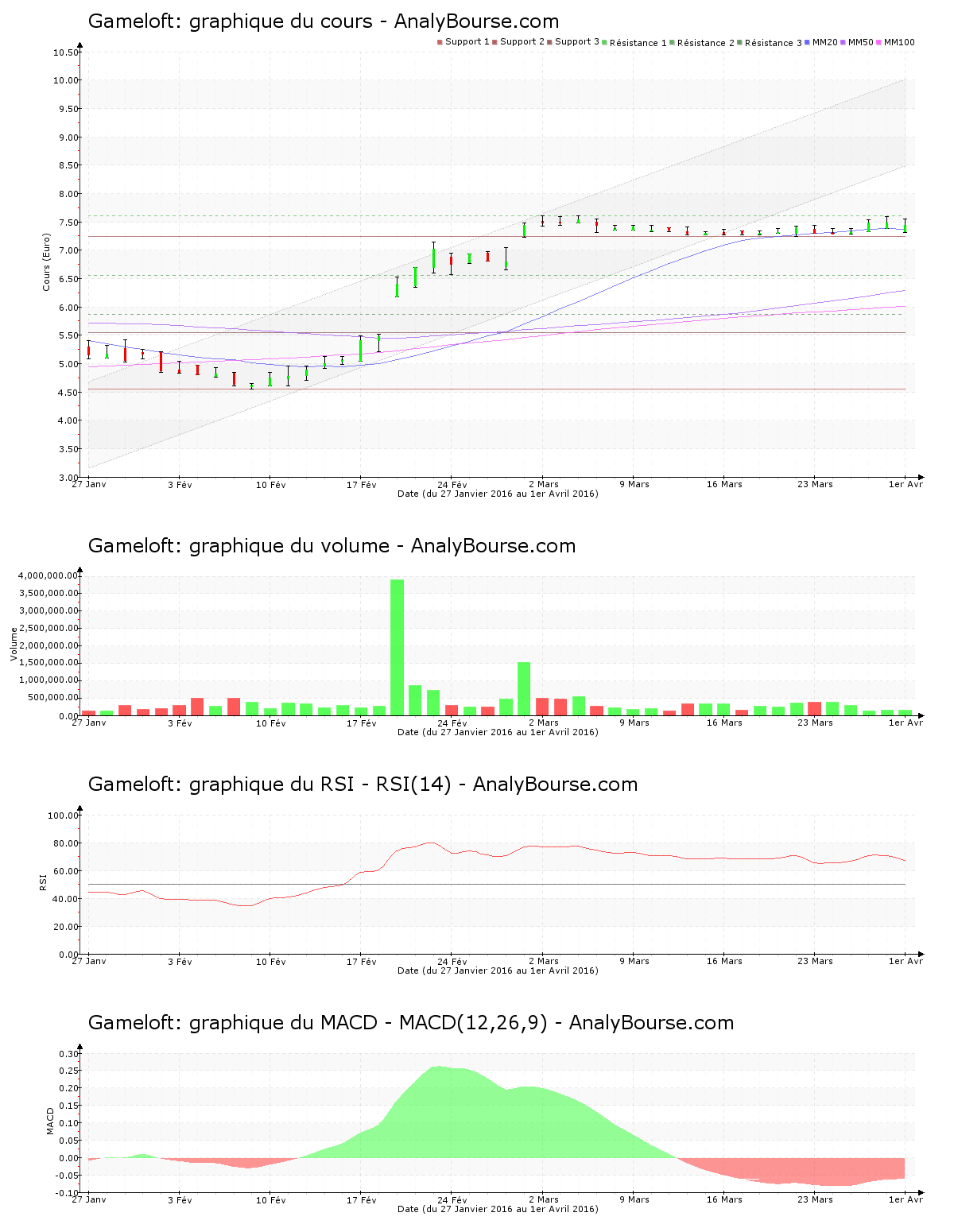Click the date range caption under MACD chart

[x=498, y=1209]
